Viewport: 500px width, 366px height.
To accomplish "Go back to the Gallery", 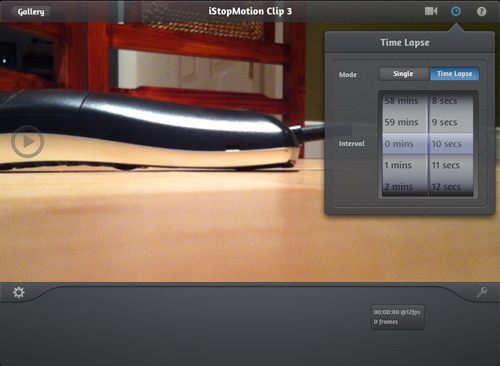I will click(x=31, y=12).
